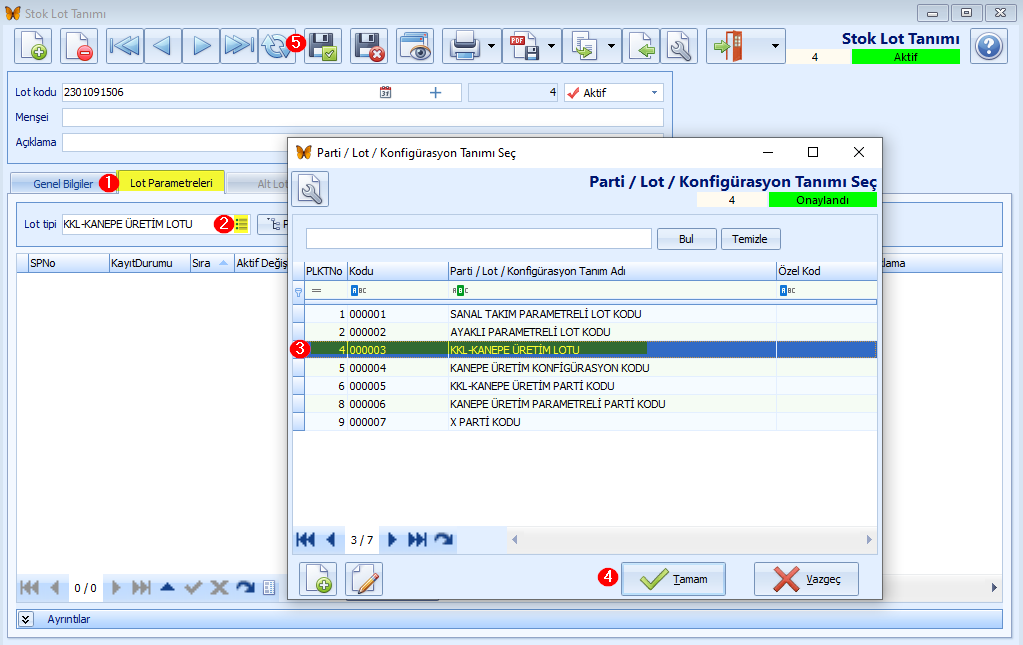This screenshot has height=645, width=1023.
Task: Expand the printer options dropdown arrow
Action: (492, 46)
